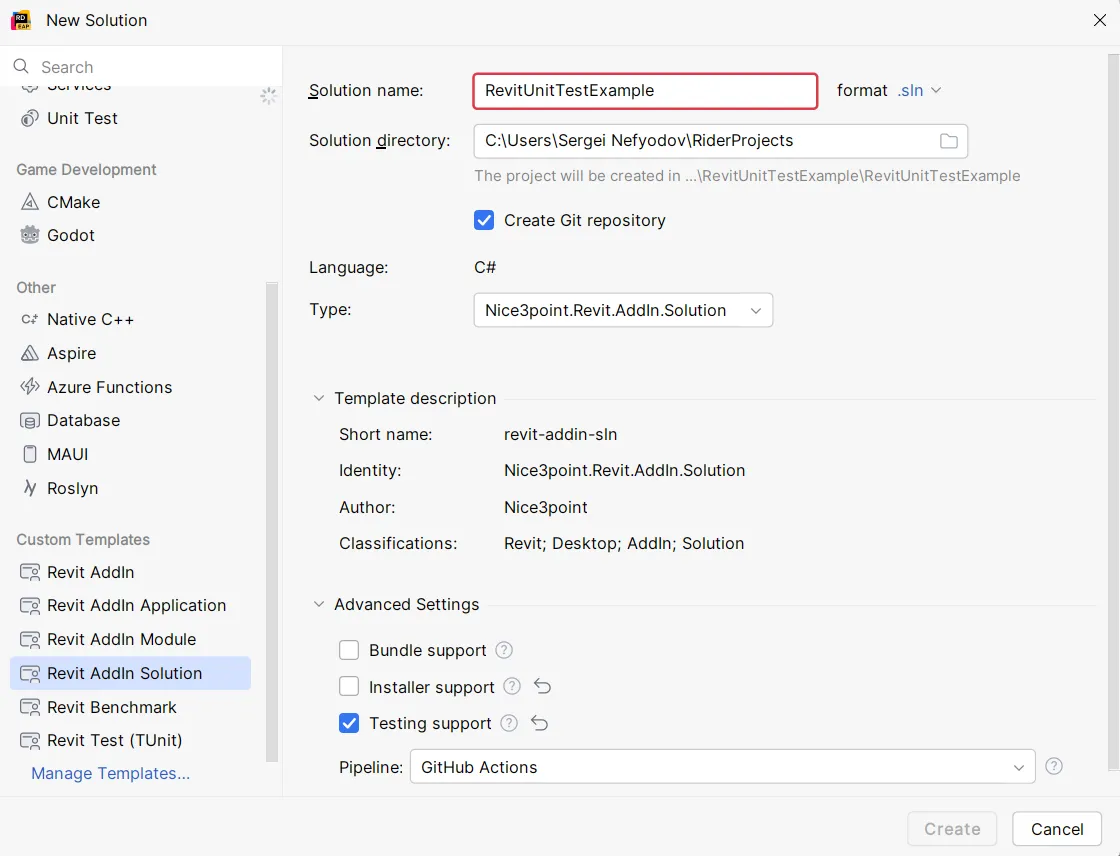Screen dimensions: 1120x856
Task: Reset the Installer support option
Action: coord(542,687)
